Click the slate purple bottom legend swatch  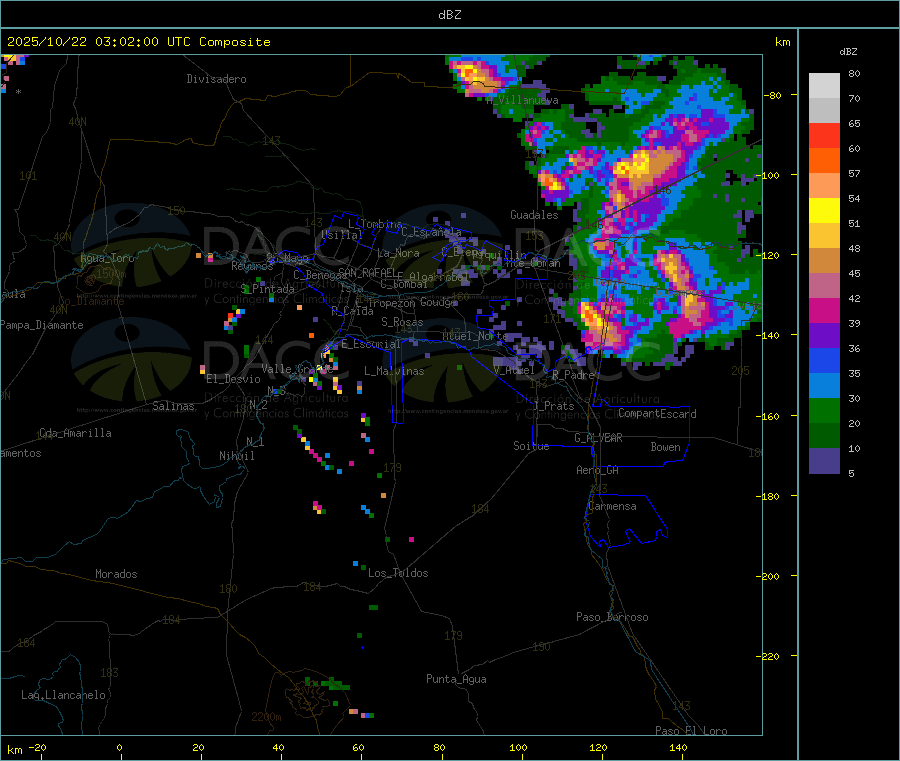point(824,461)
